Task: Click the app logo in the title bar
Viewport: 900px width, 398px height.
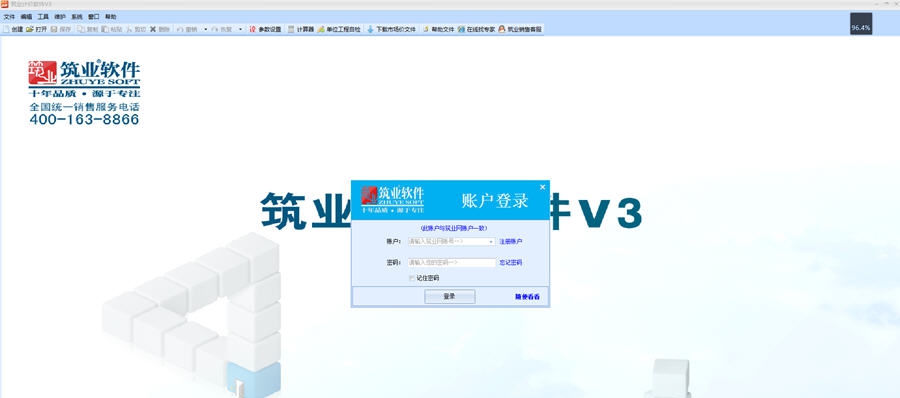Action: pyautogui.click(x=4, y=4)
